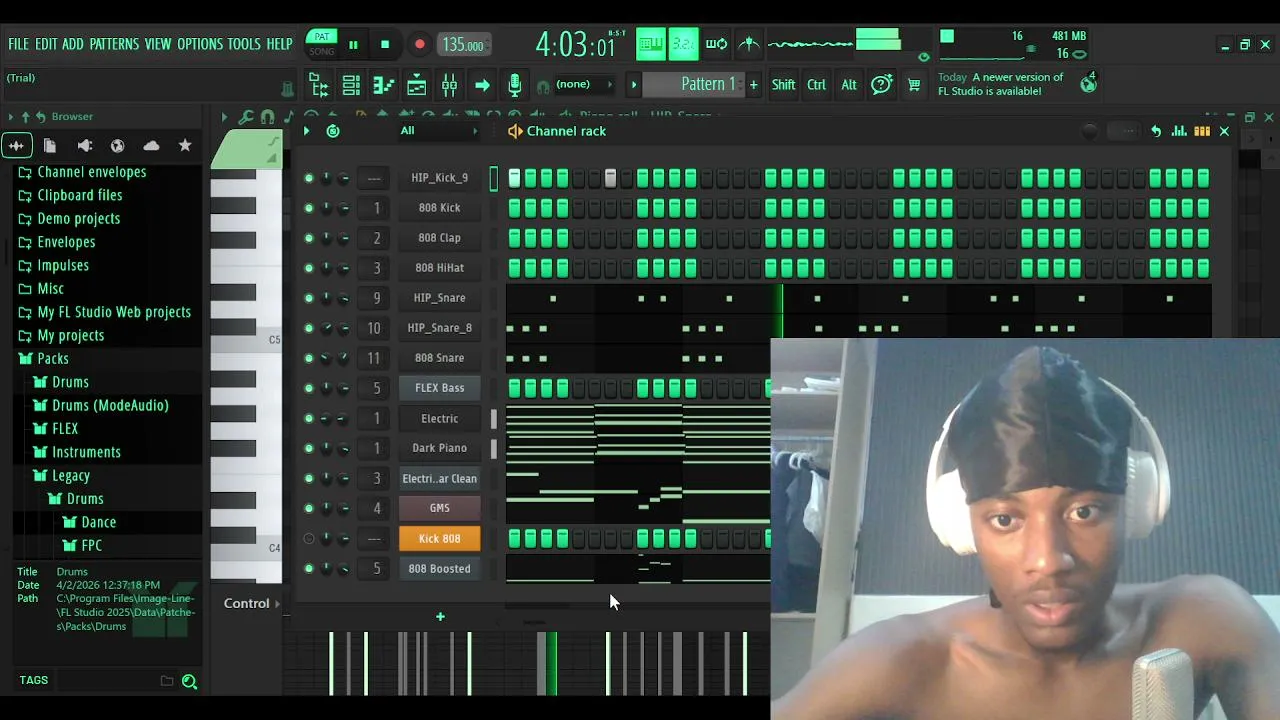Toggle PAT/SONG mode switch
The image size is (1280, 720).
point(322,44)
